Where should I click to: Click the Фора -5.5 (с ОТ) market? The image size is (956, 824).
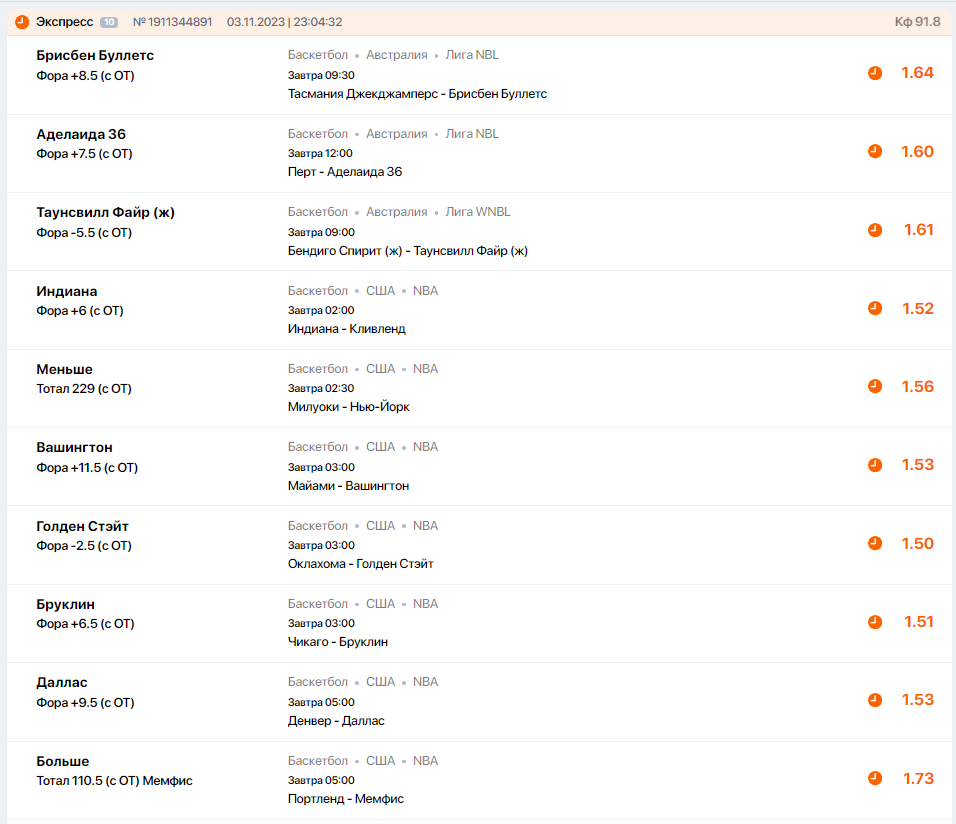(x=84, y=233)
